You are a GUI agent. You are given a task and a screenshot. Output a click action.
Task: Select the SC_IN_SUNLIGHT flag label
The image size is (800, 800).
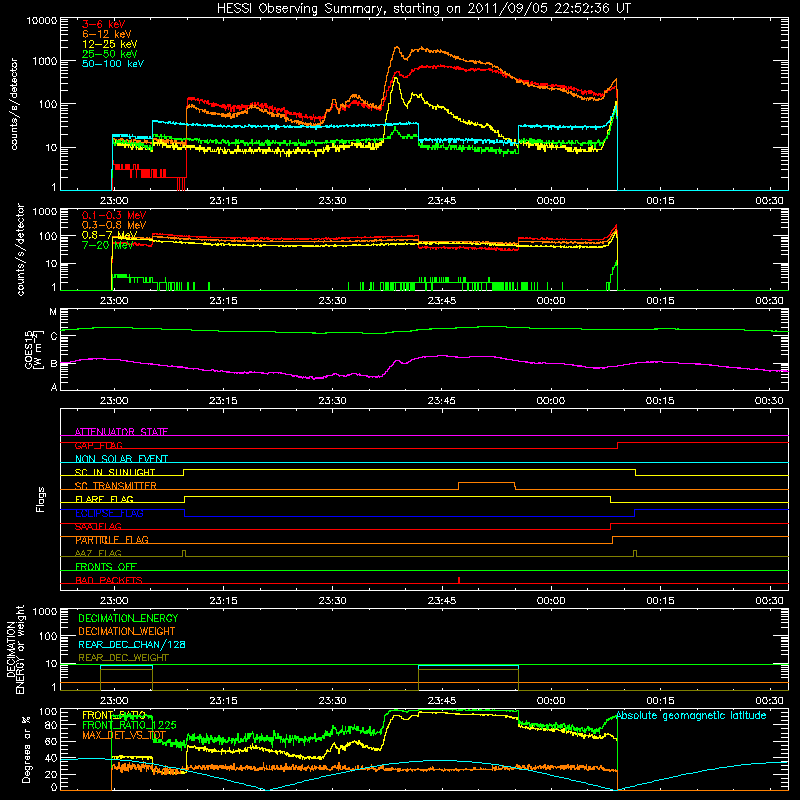[x=115, y=472]
